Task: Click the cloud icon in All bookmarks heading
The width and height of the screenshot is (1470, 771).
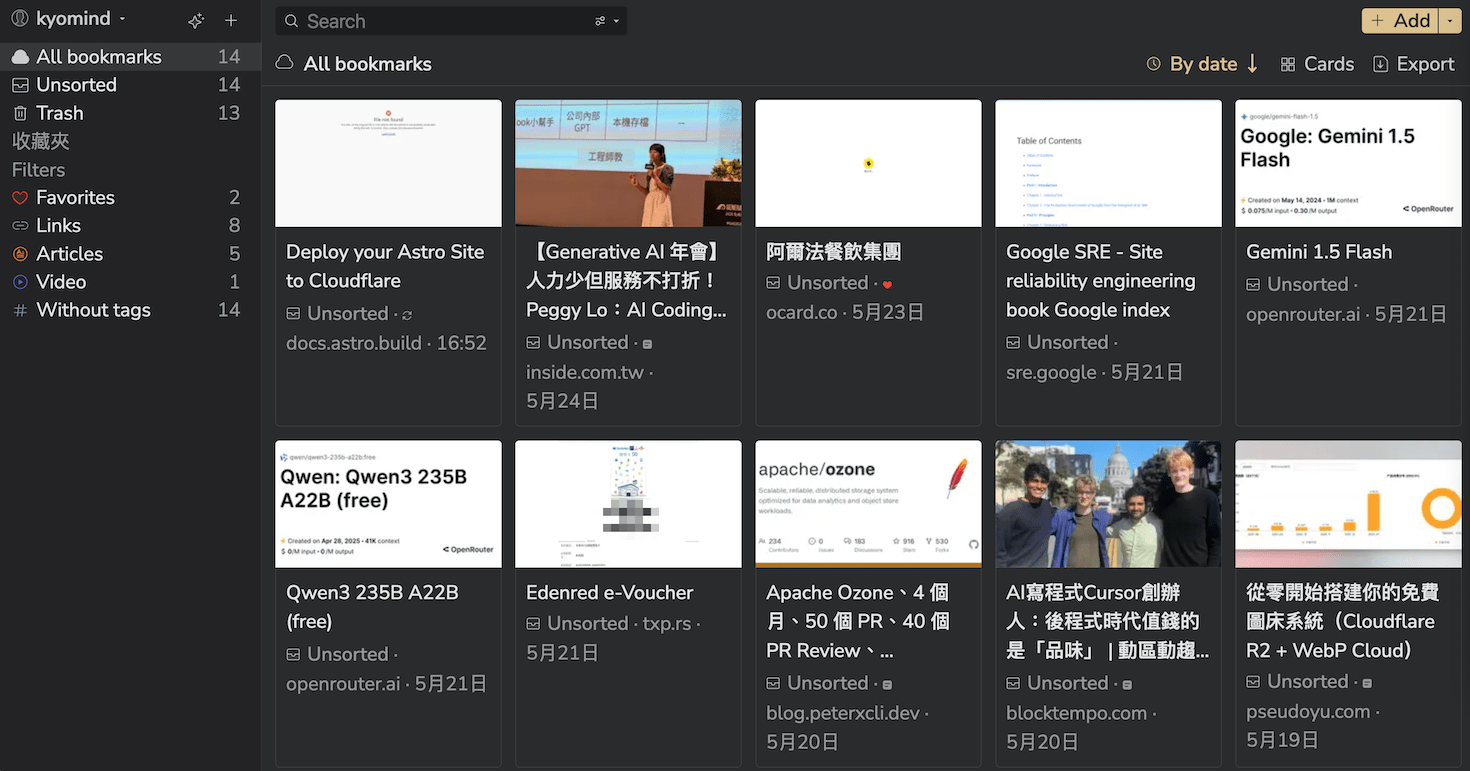Action: [285, 63]
